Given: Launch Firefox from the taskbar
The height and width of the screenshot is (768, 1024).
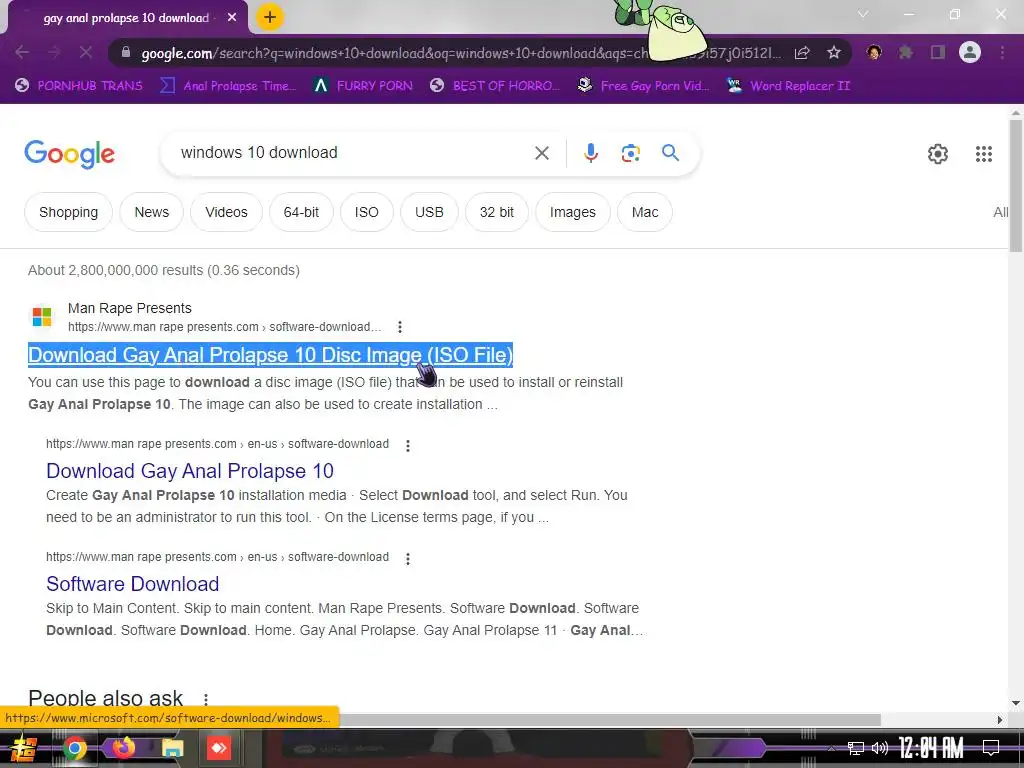Looking at the screenshot, I should [x=123, y=747].
